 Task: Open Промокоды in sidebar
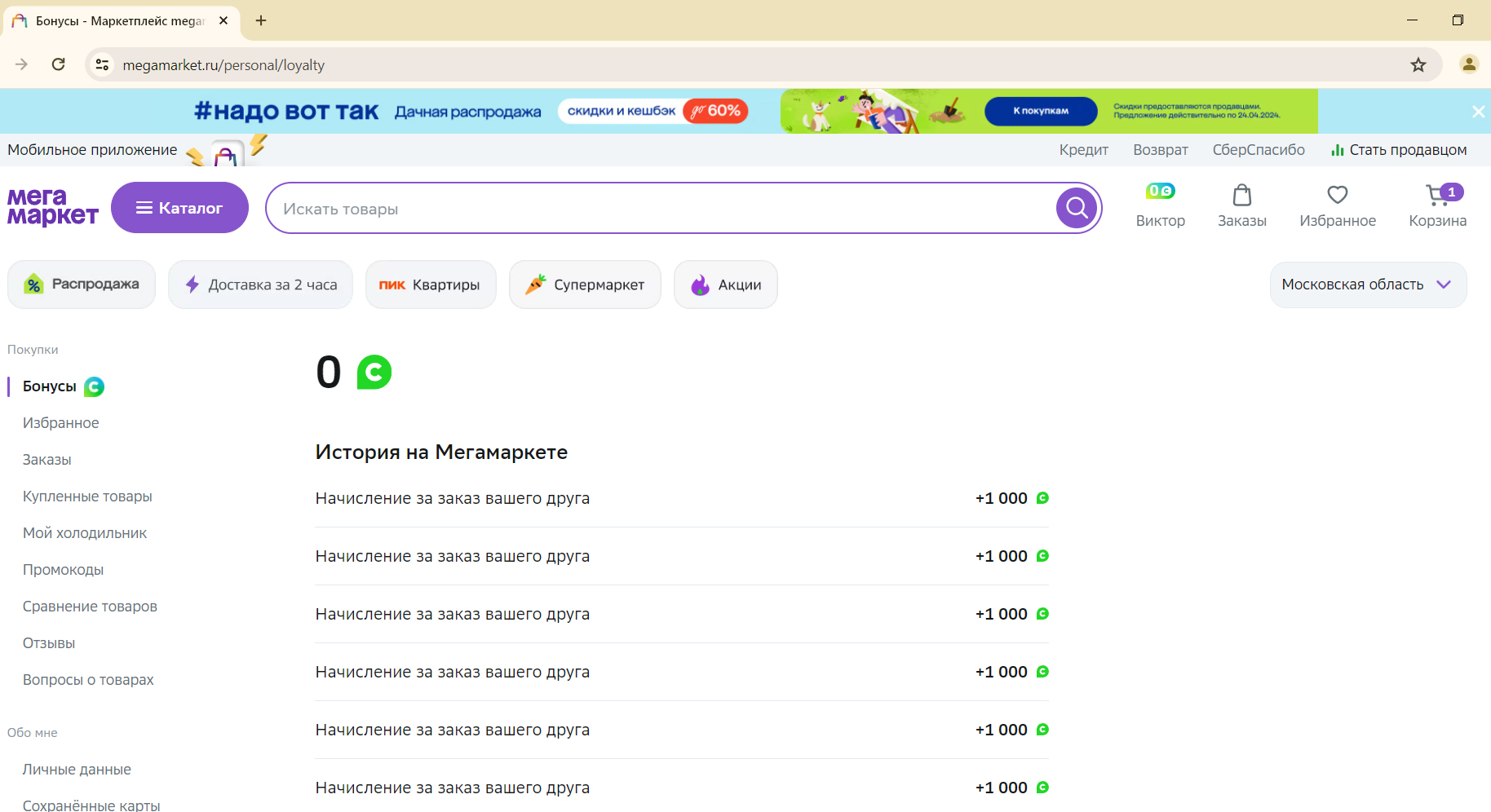[63, 570]
